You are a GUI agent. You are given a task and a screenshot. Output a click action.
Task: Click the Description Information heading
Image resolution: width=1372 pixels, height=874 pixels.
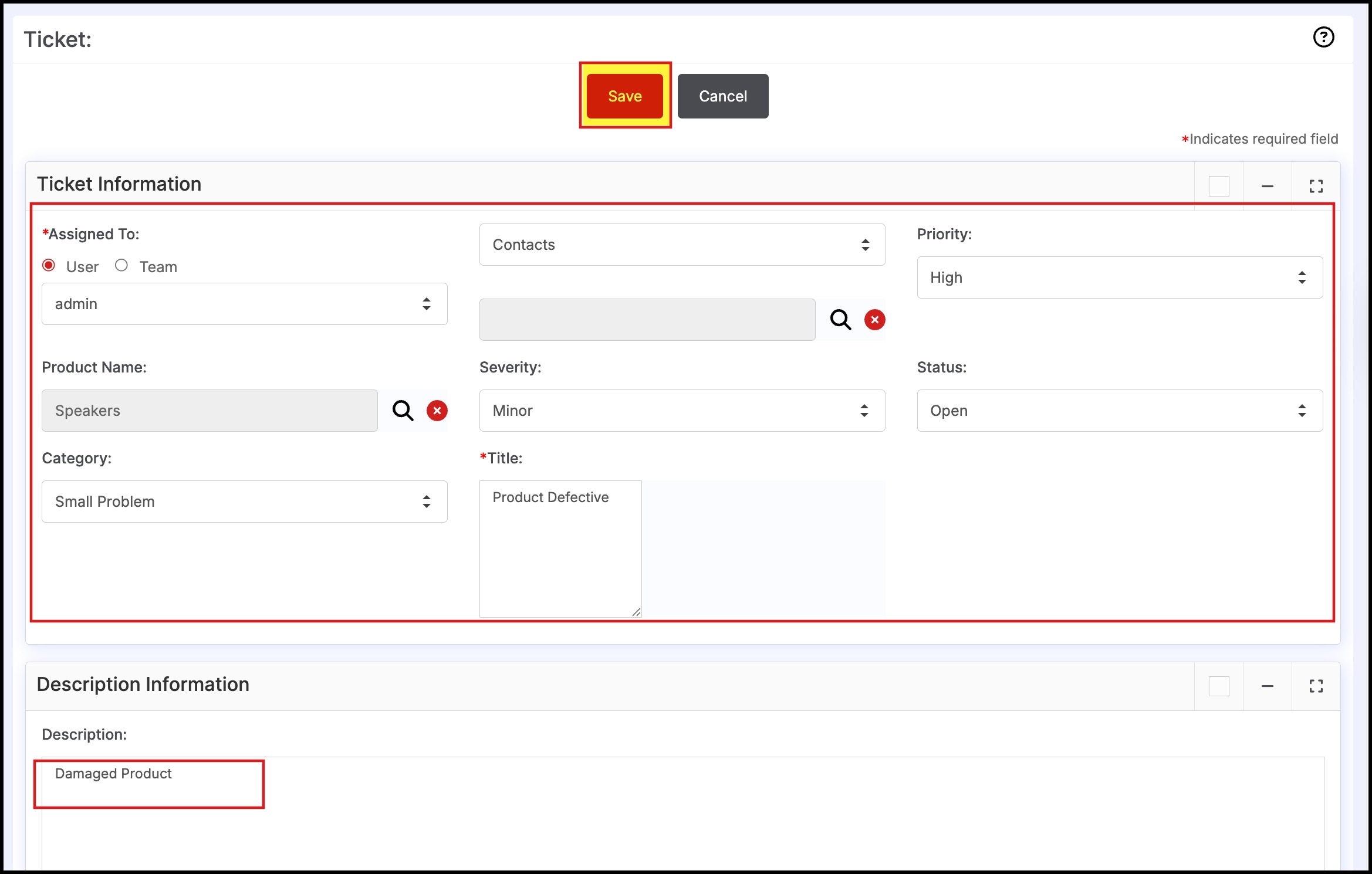[x=143, y=685]
